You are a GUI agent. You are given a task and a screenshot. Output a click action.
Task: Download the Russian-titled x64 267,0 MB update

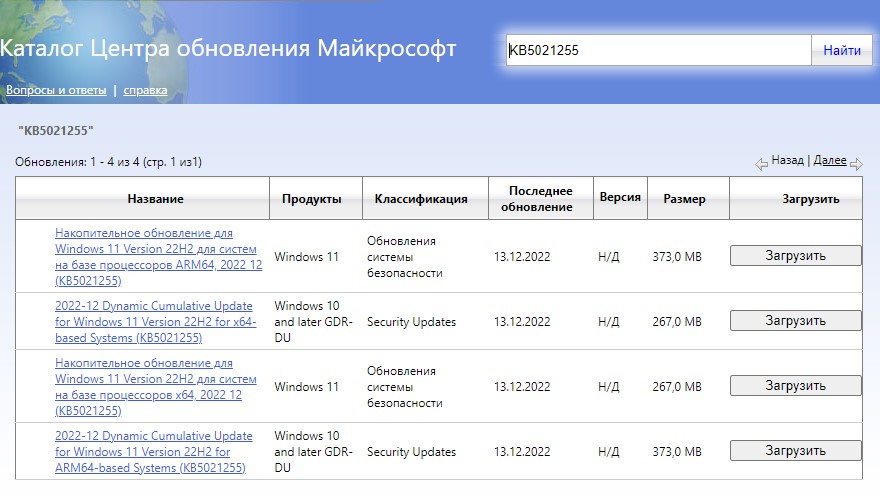[x=795, y=386]
